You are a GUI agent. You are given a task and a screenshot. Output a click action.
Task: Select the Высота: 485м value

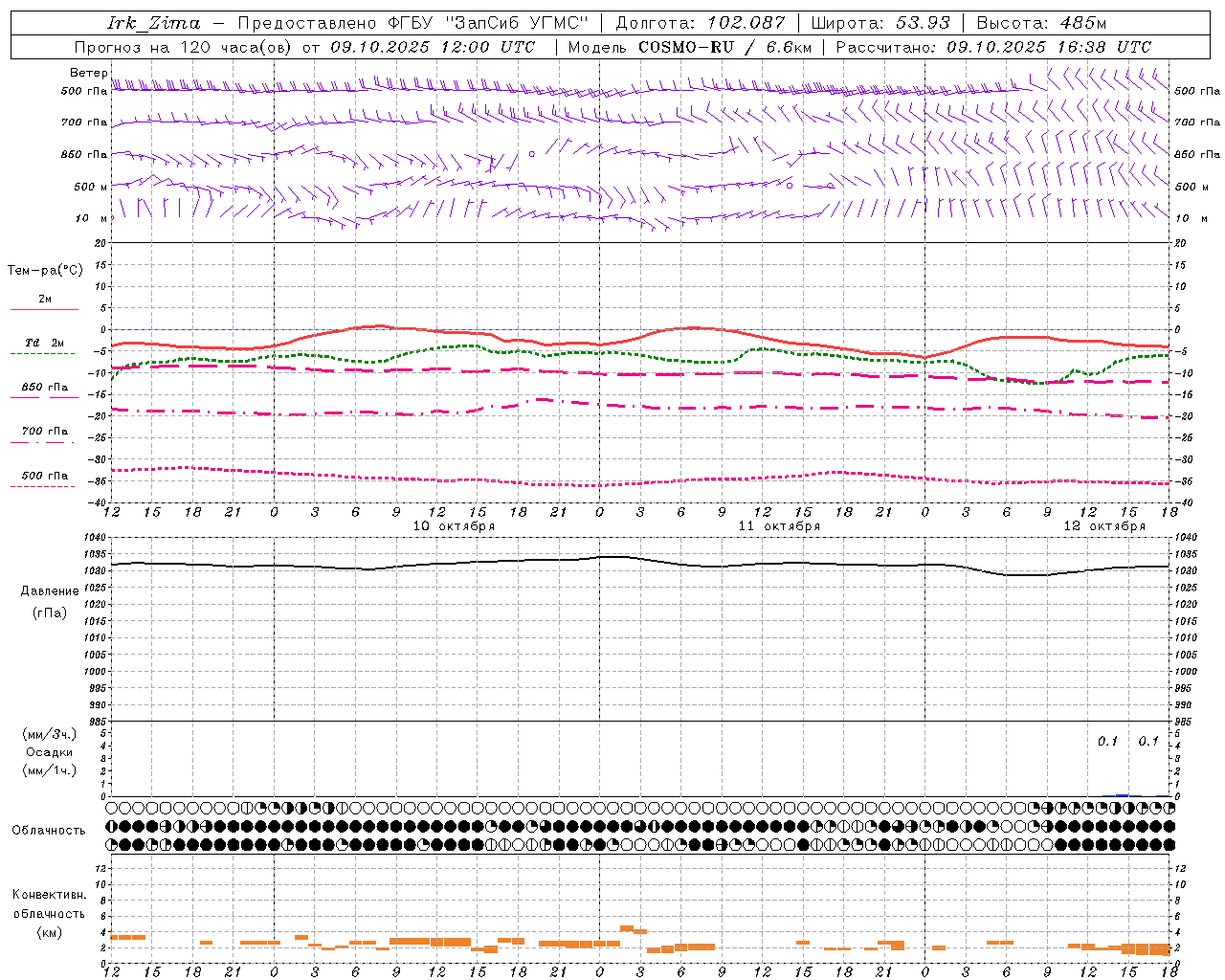coord(1041,23)
